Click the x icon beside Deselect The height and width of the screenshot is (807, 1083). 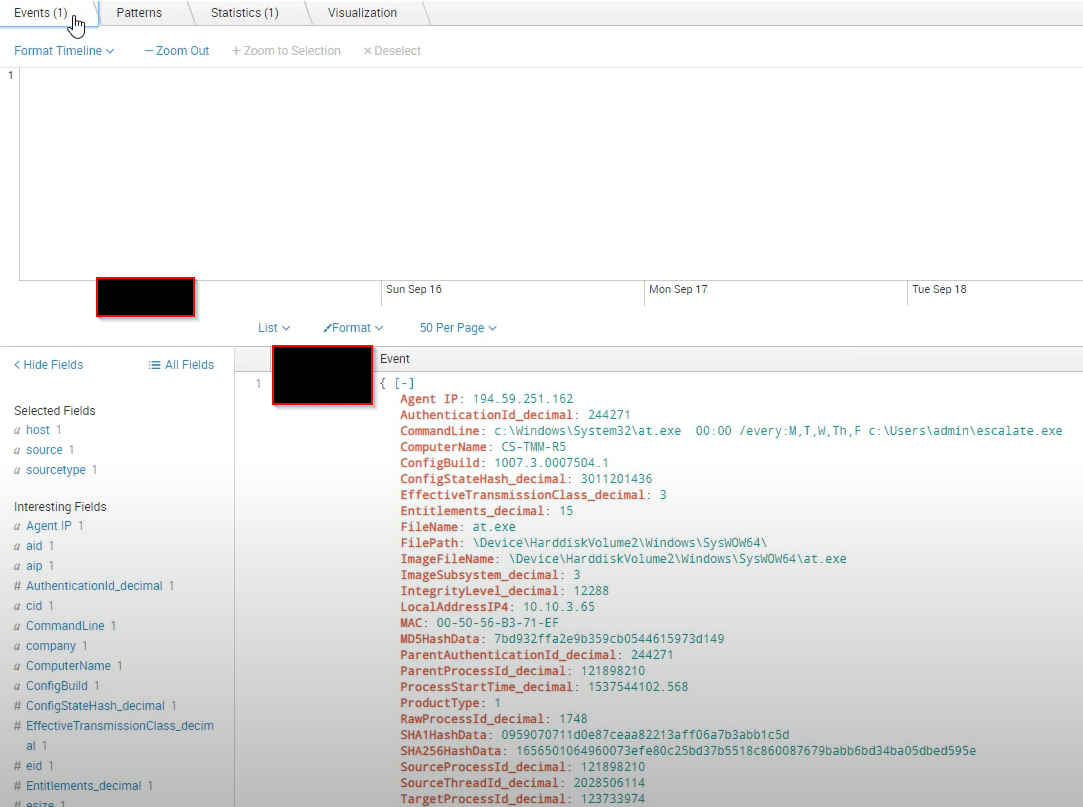coord(366,50)
